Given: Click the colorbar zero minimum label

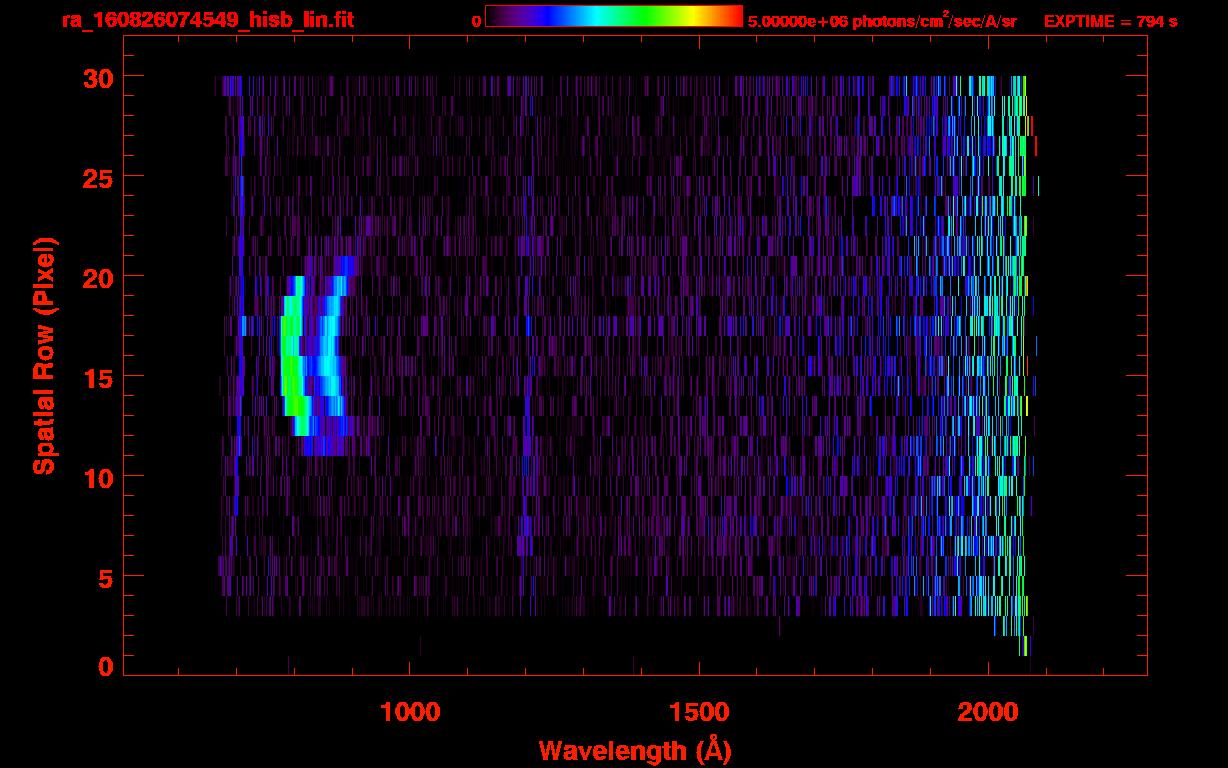Looking at the screenshot, I should [476, 21].
